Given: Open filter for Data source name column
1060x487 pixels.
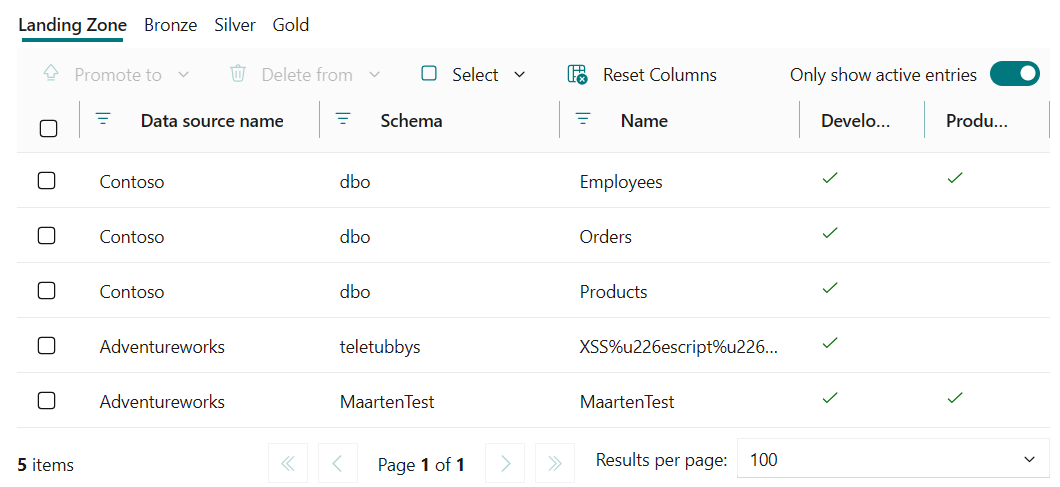Looking at the screenshot, I should pos(103,120).
